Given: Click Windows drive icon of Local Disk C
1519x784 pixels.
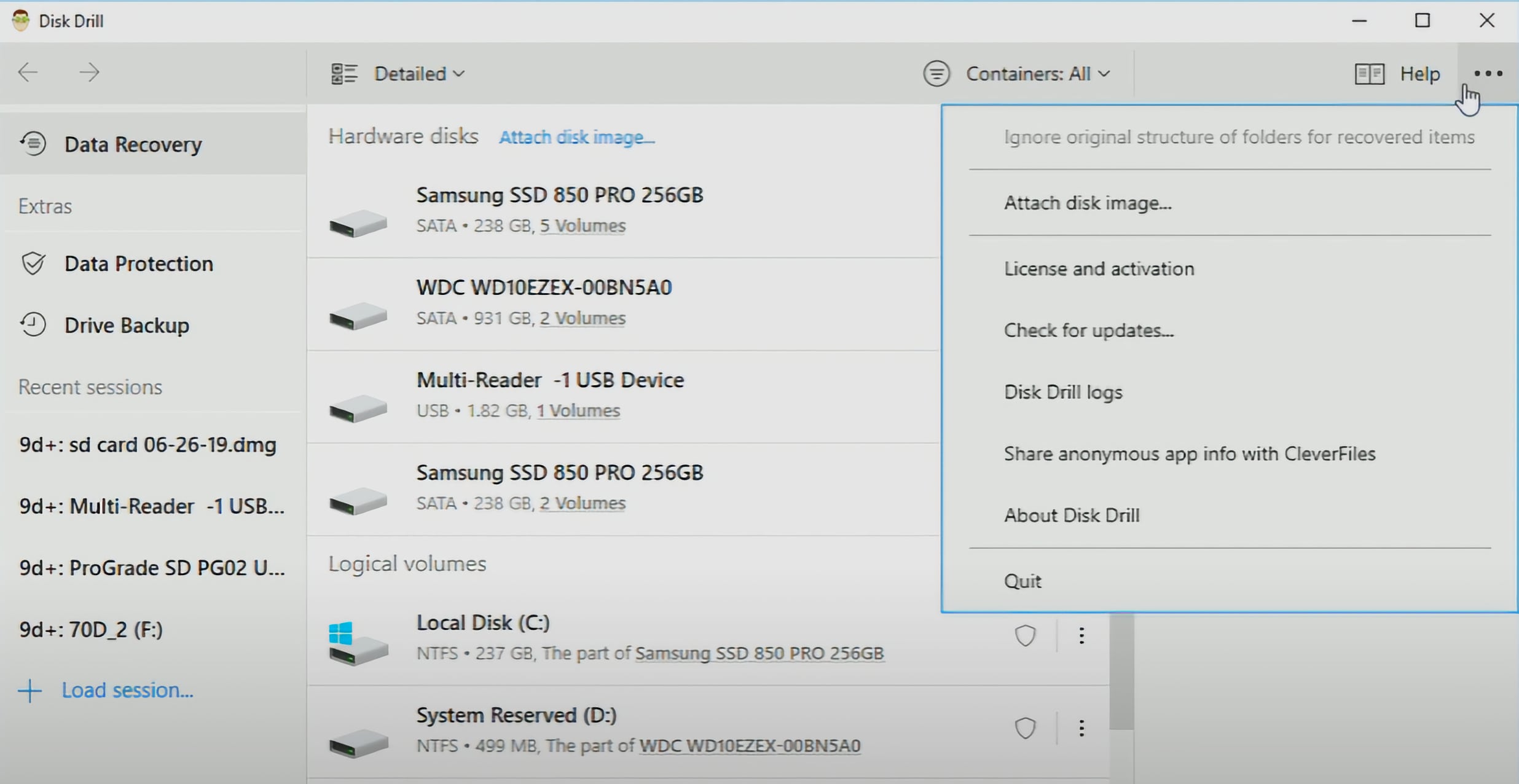Looking at the screenshot, I should click(358, 643).
